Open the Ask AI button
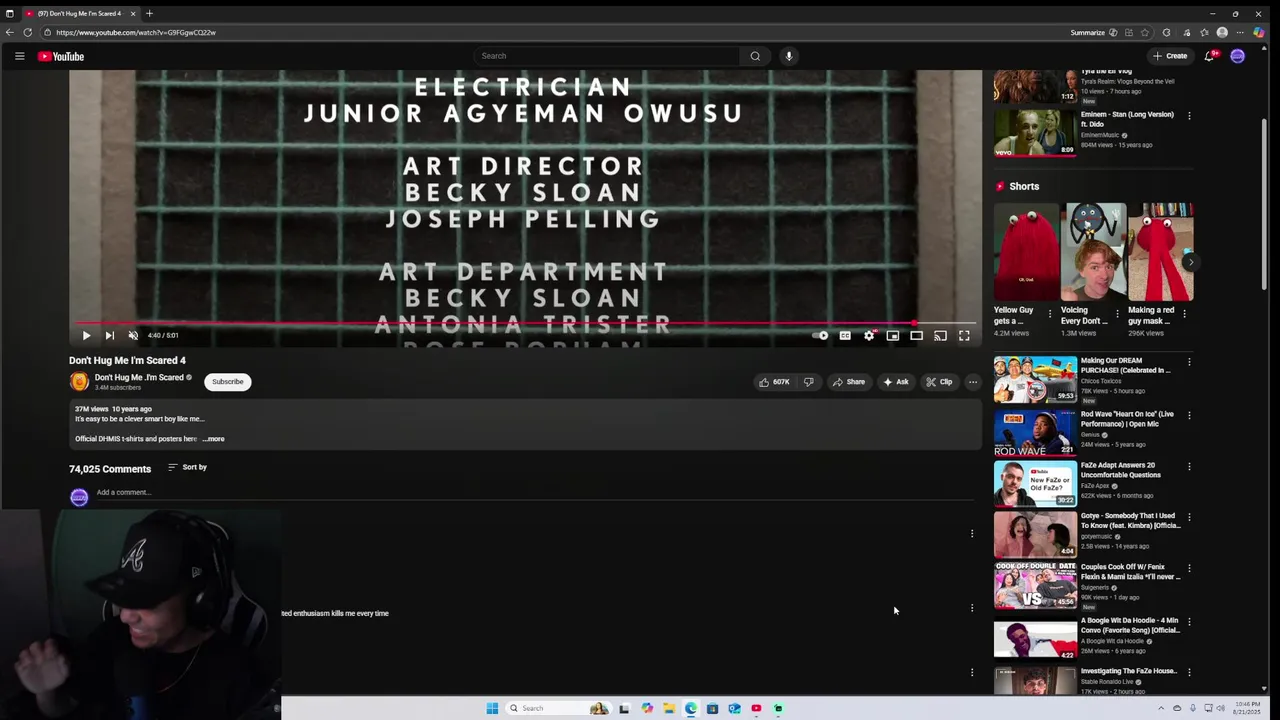This screenshot has width=1280, height=720. (x=896, y=382)
